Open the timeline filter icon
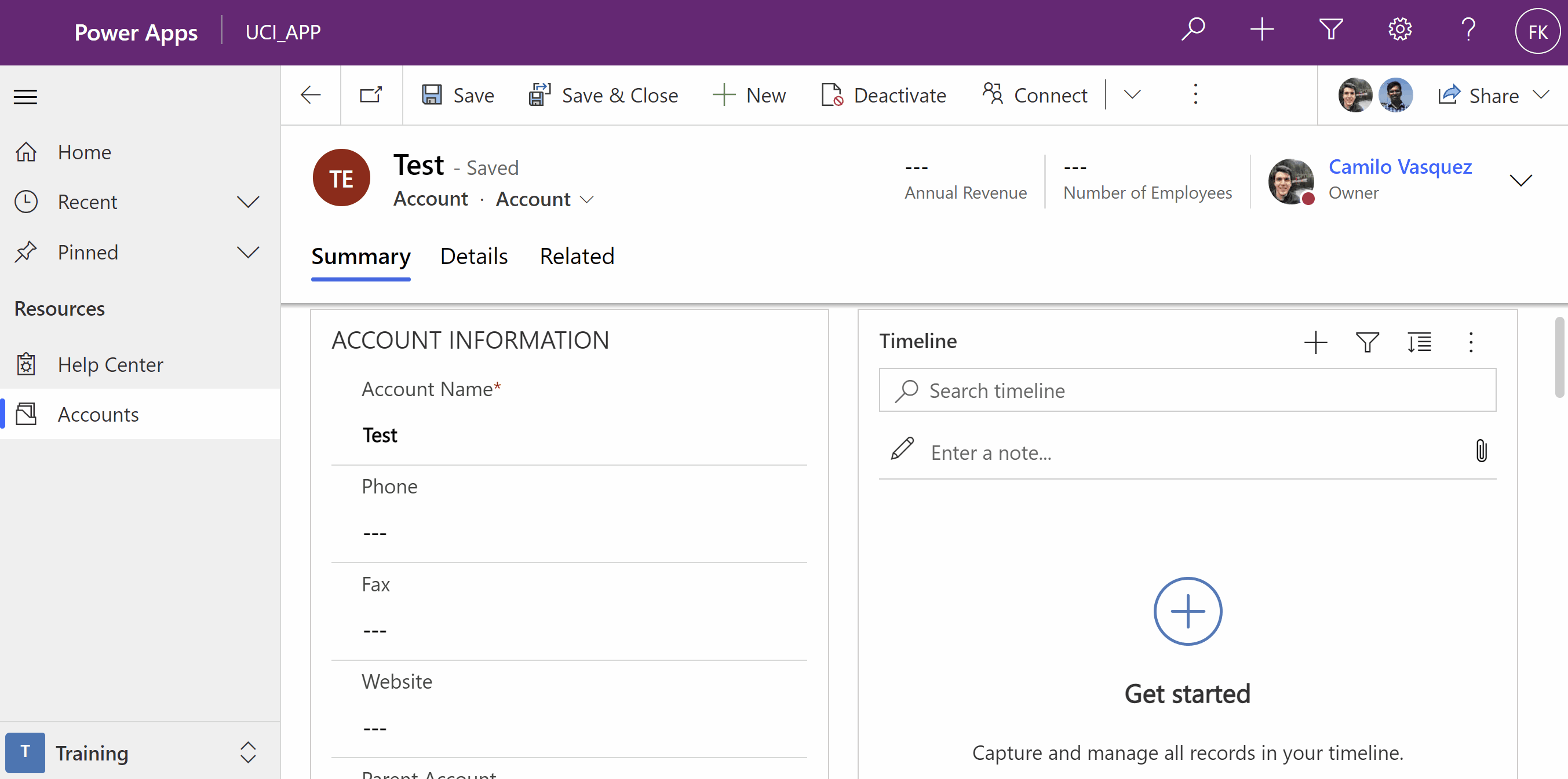This screenshot has width=1568, height=779. 1367,341
